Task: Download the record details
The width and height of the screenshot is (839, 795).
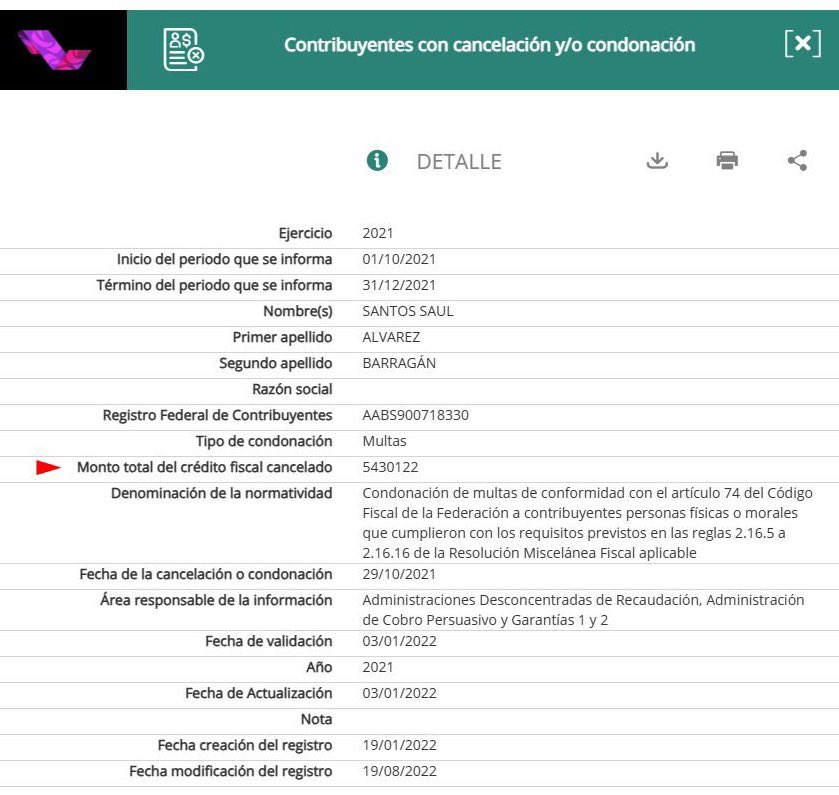Action: click(657, 160)
